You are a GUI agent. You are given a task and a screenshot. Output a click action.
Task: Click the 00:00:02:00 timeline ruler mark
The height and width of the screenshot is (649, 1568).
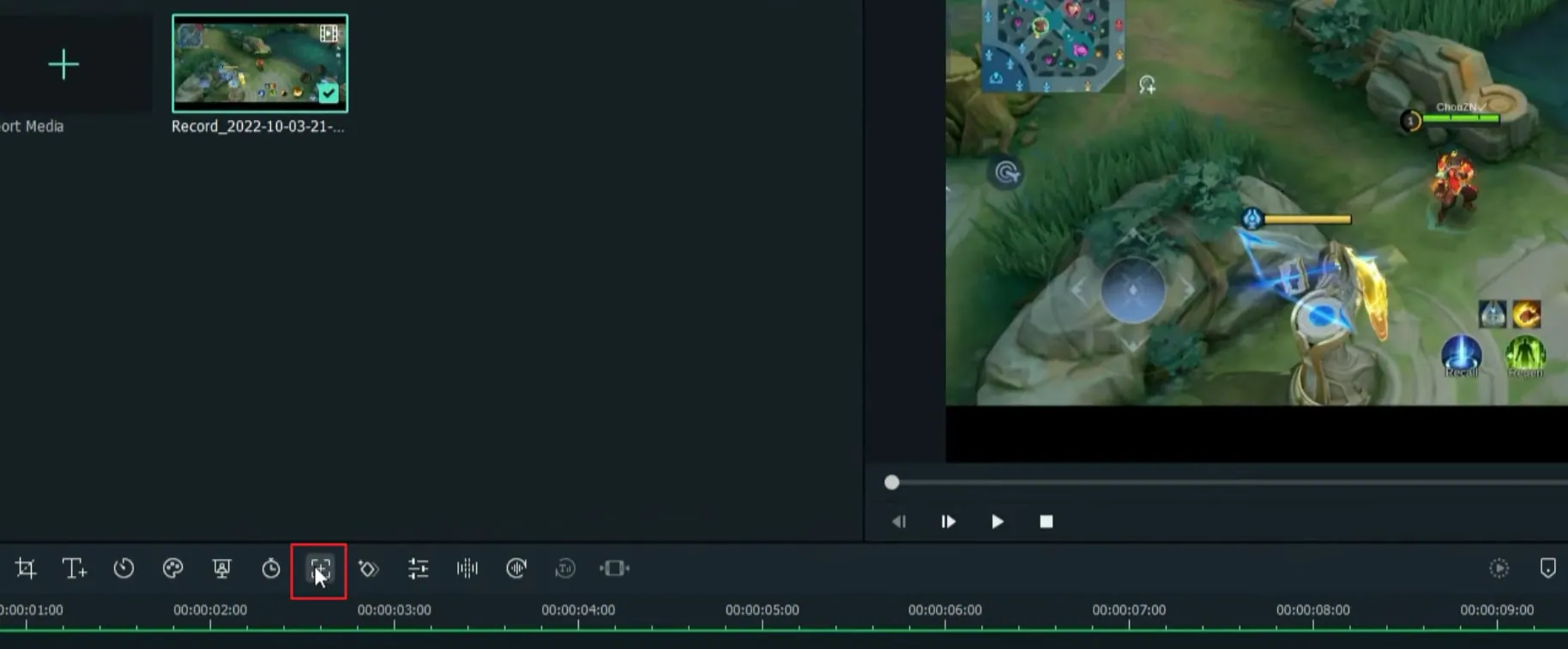point(210,610)
